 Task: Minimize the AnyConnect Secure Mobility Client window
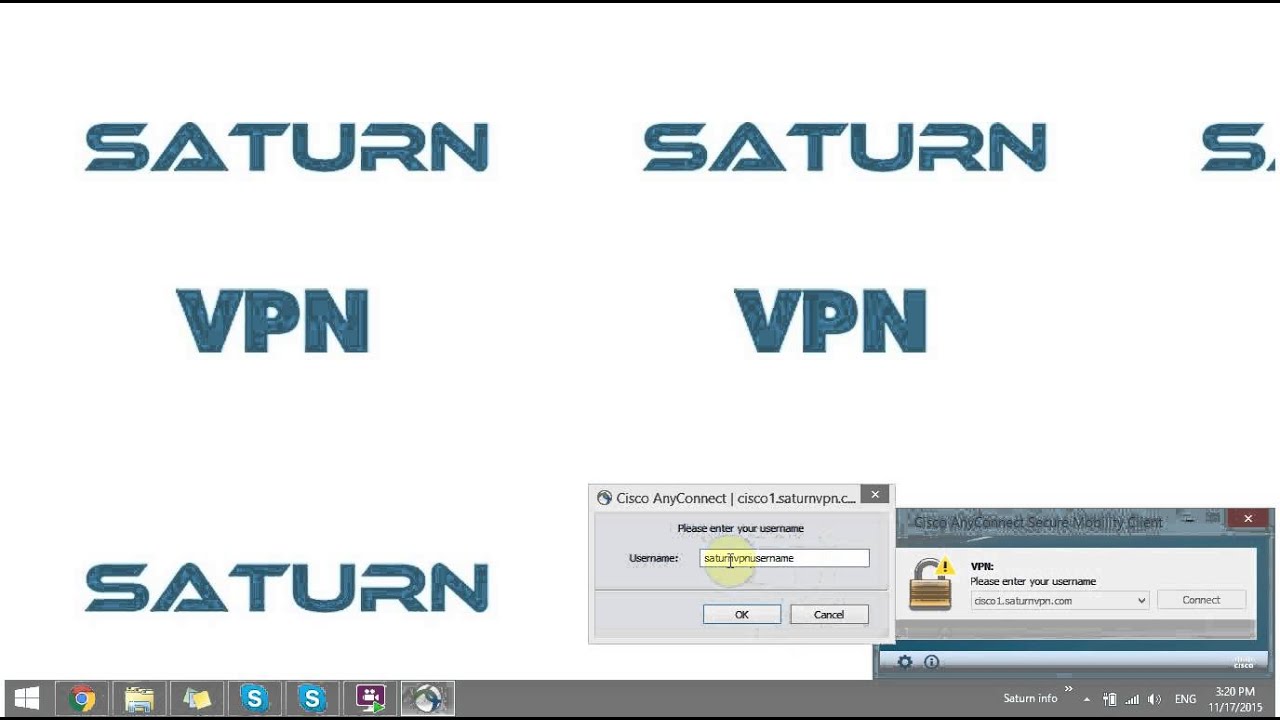1187,518
